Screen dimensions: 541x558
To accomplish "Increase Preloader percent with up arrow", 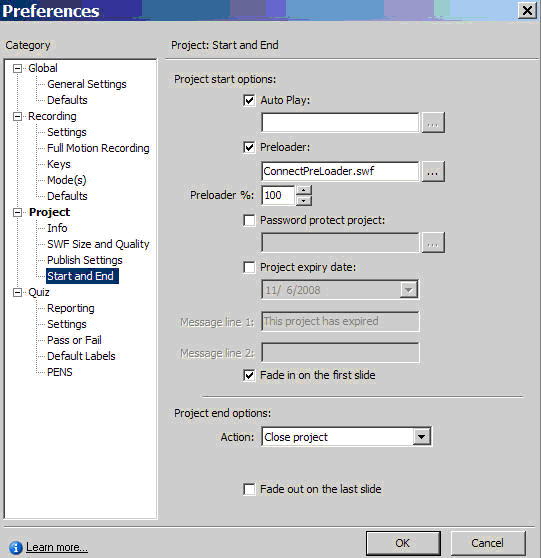I will [304, 190].
